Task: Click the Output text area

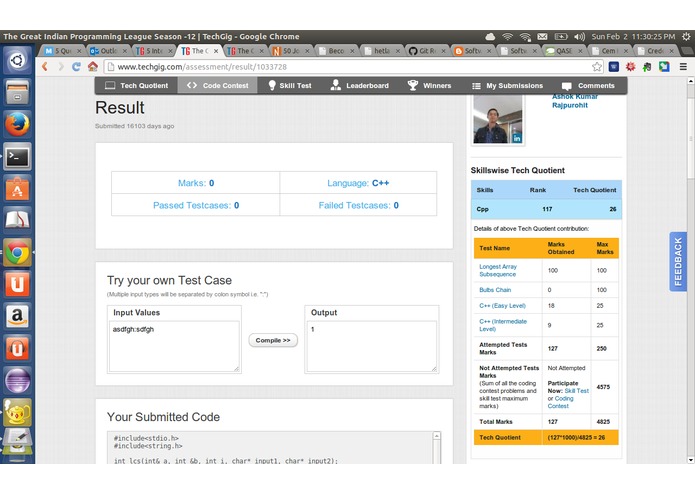Action: coord(371,346)
